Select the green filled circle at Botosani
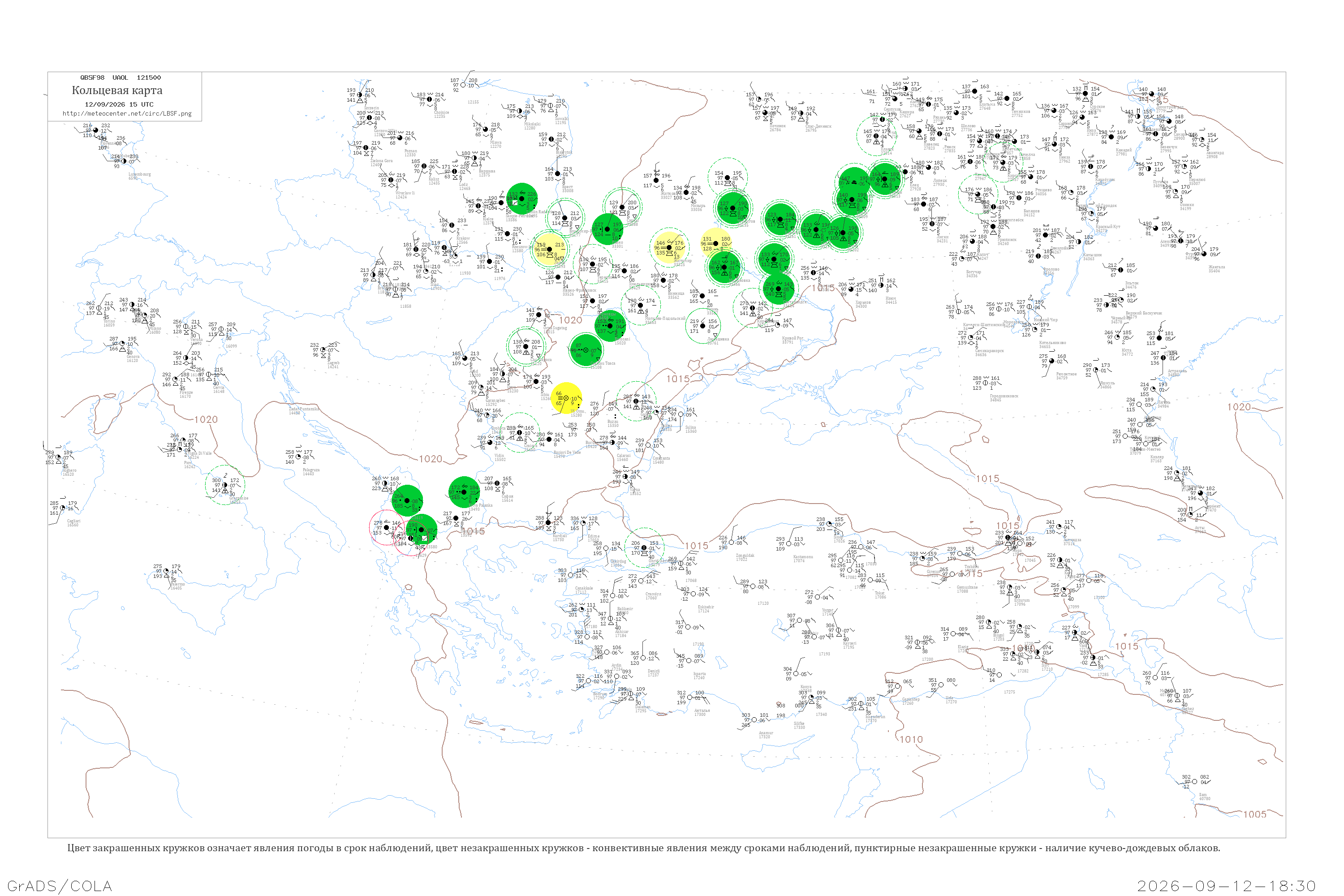 tap(610, 326)
